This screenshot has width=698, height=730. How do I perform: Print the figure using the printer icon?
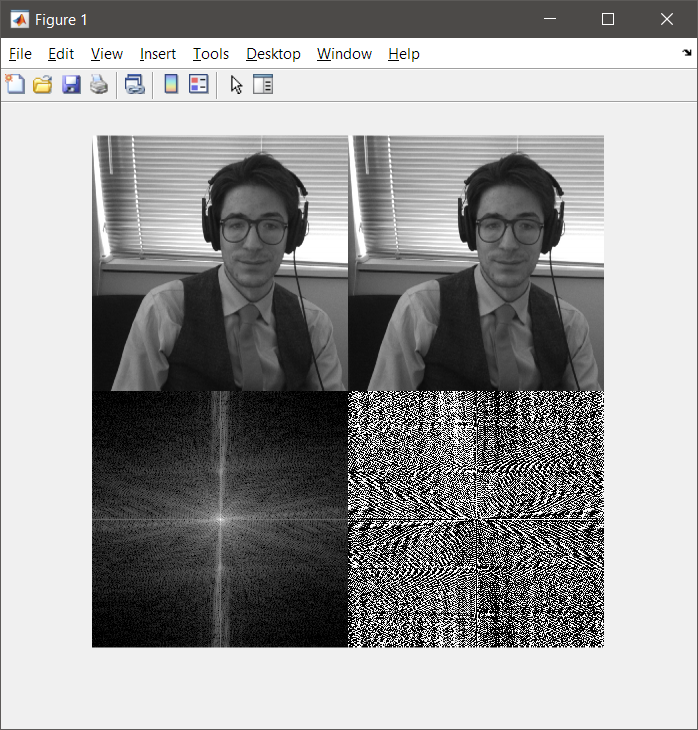99,85
